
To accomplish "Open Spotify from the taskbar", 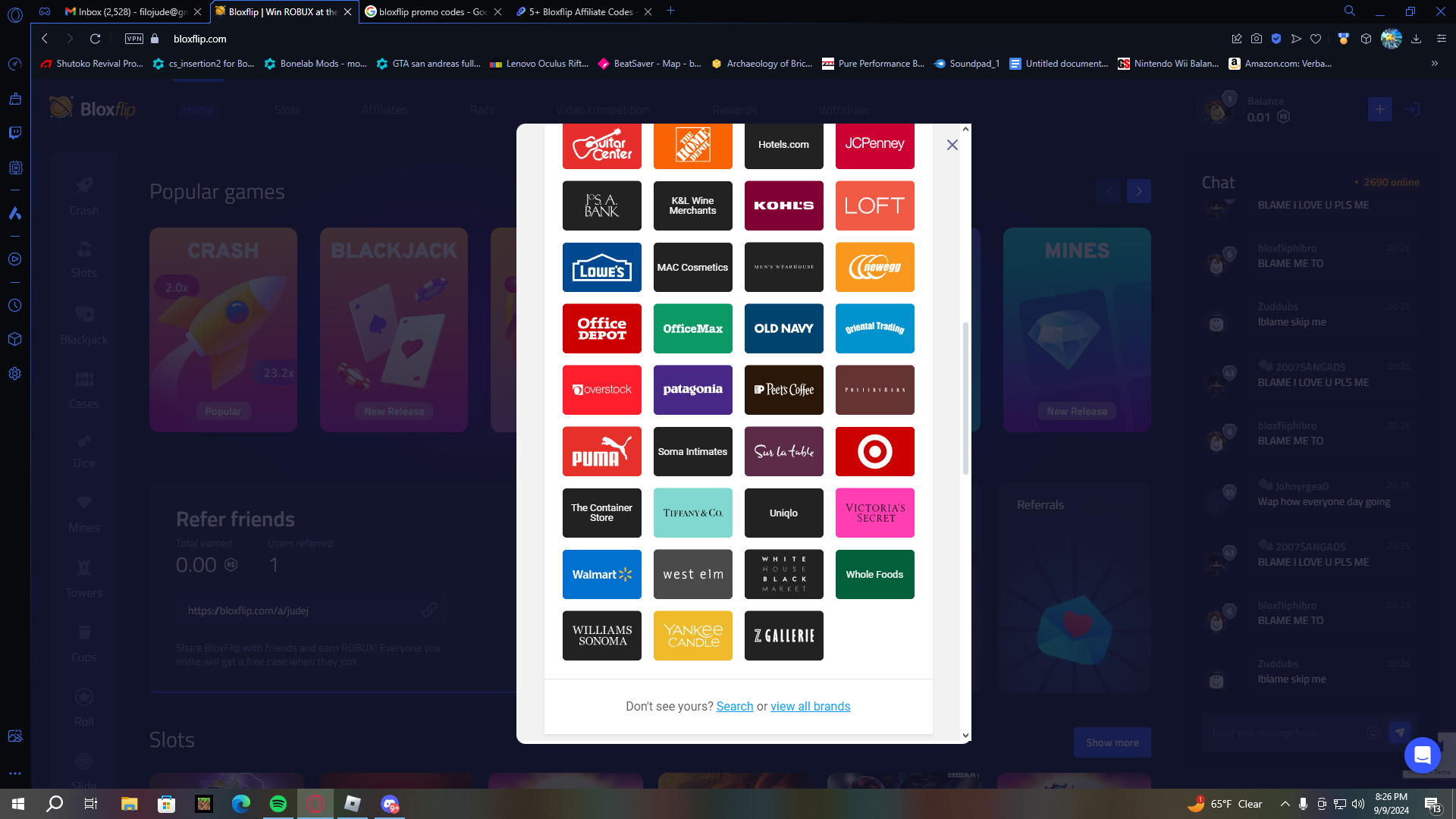I will click(x=278, y=804).
